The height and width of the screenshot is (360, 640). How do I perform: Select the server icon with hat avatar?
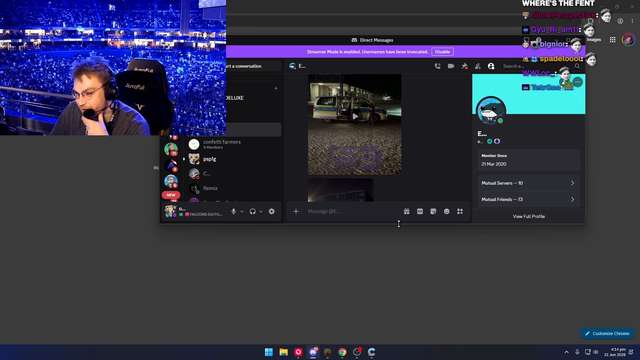coord(171,181)
